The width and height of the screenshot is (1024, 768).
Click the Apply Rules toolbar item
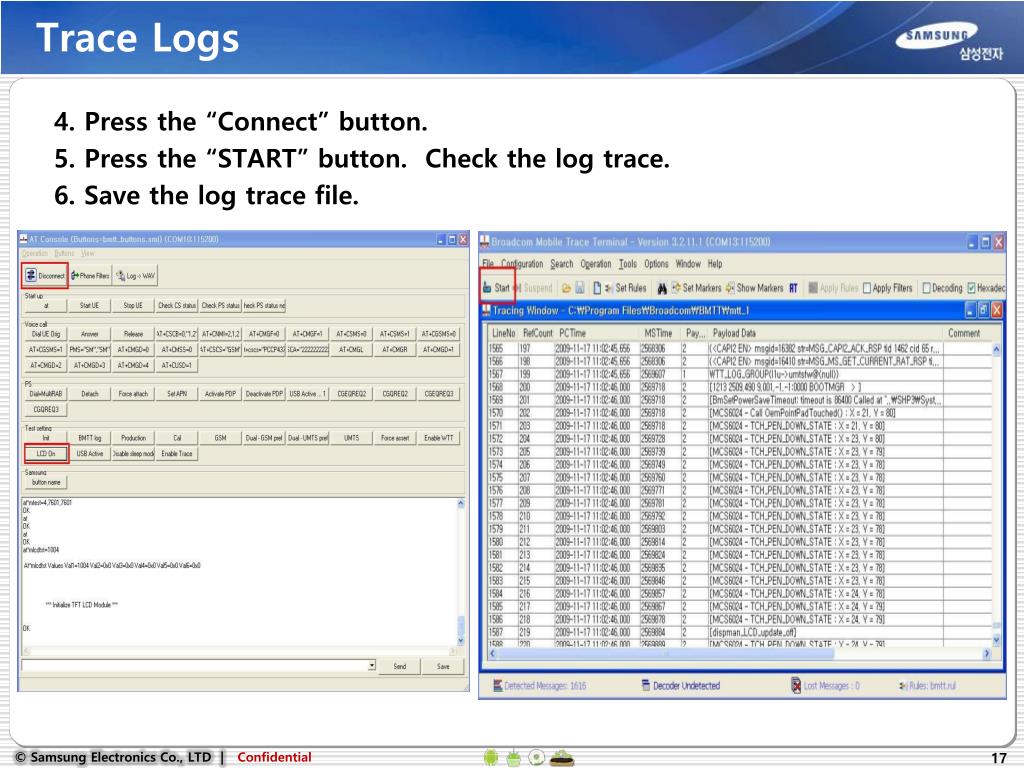833,288
